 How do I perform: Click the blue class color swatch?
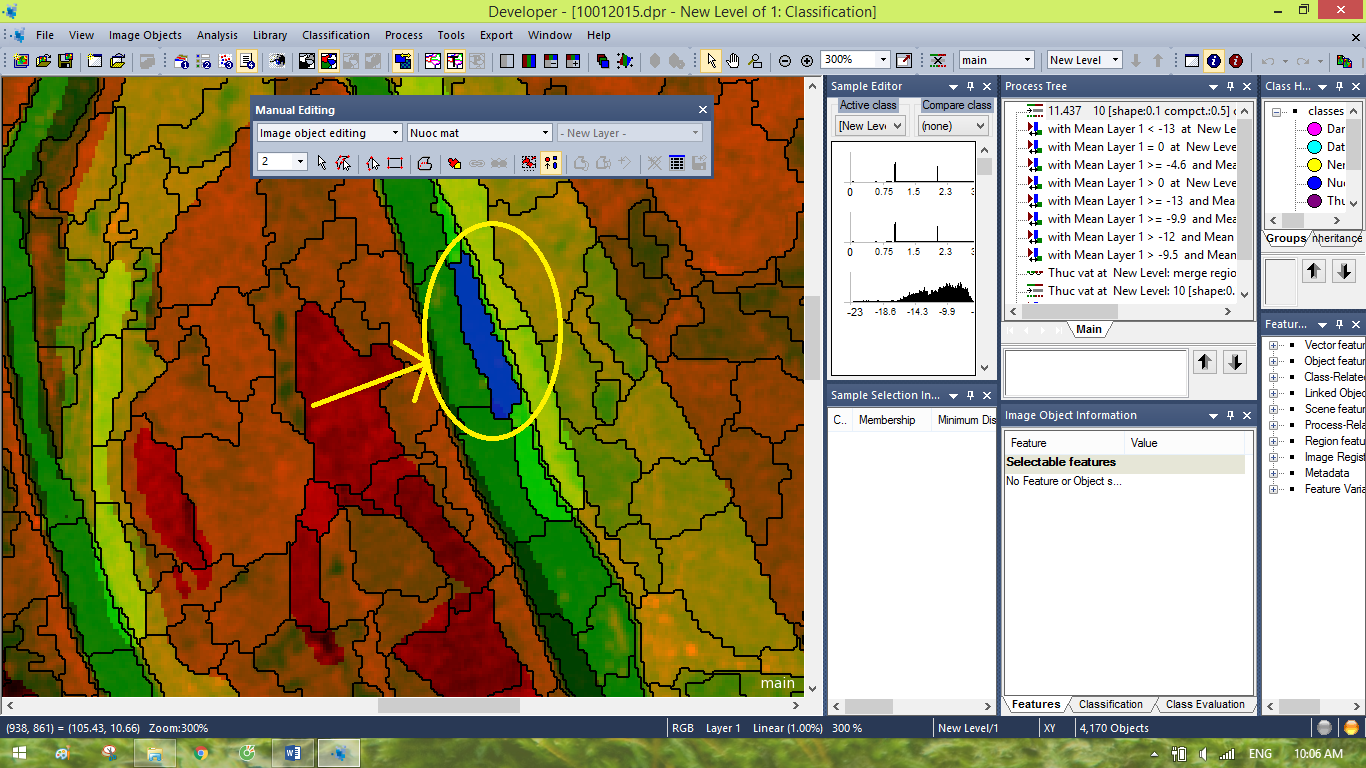[1314, 183]
